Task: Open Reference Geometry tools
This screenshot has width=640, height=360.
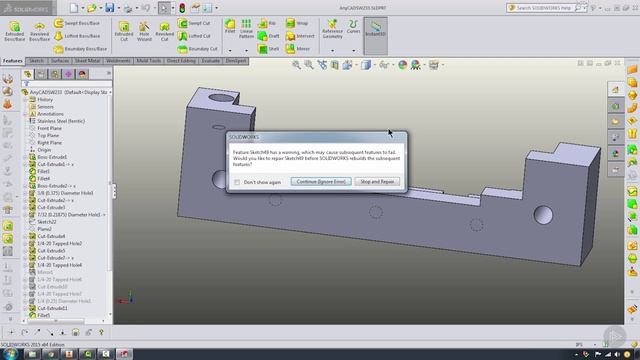Action: [332, 29]
